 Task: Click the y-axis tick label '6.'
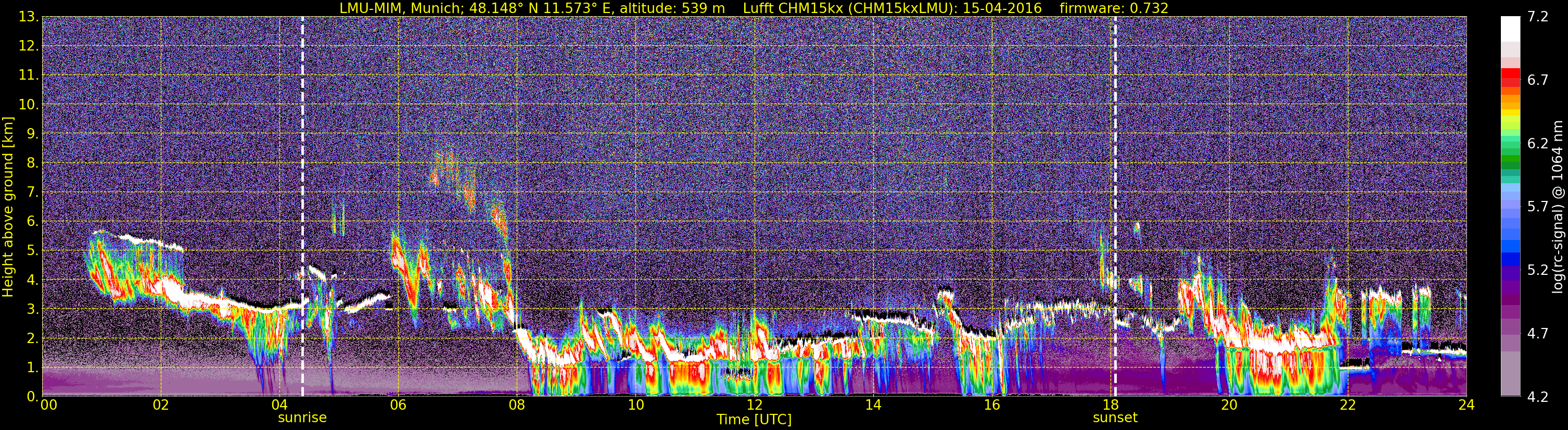tap(32, 221)
